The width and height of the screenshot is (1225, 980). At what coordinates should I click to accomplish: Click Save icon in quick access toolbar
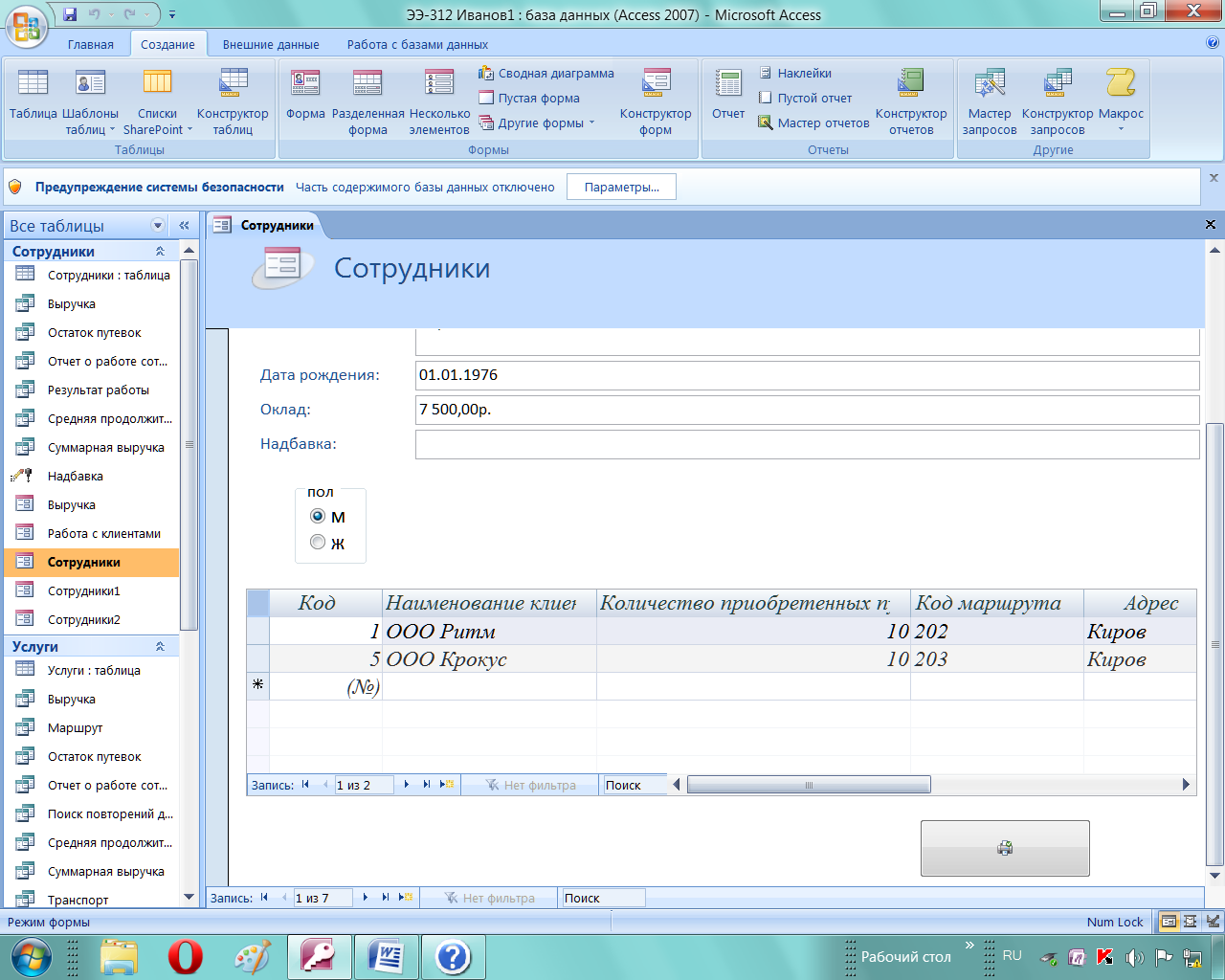pyautogui.click(x=70, y=14)
